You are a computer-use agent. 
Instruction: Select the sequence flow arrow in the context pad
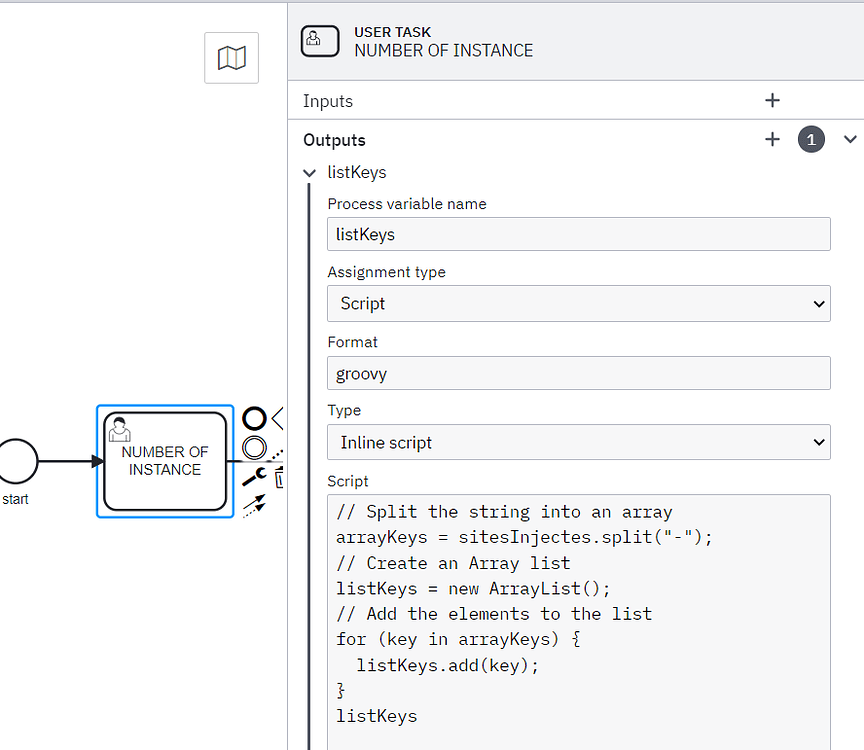coord(257,505)
